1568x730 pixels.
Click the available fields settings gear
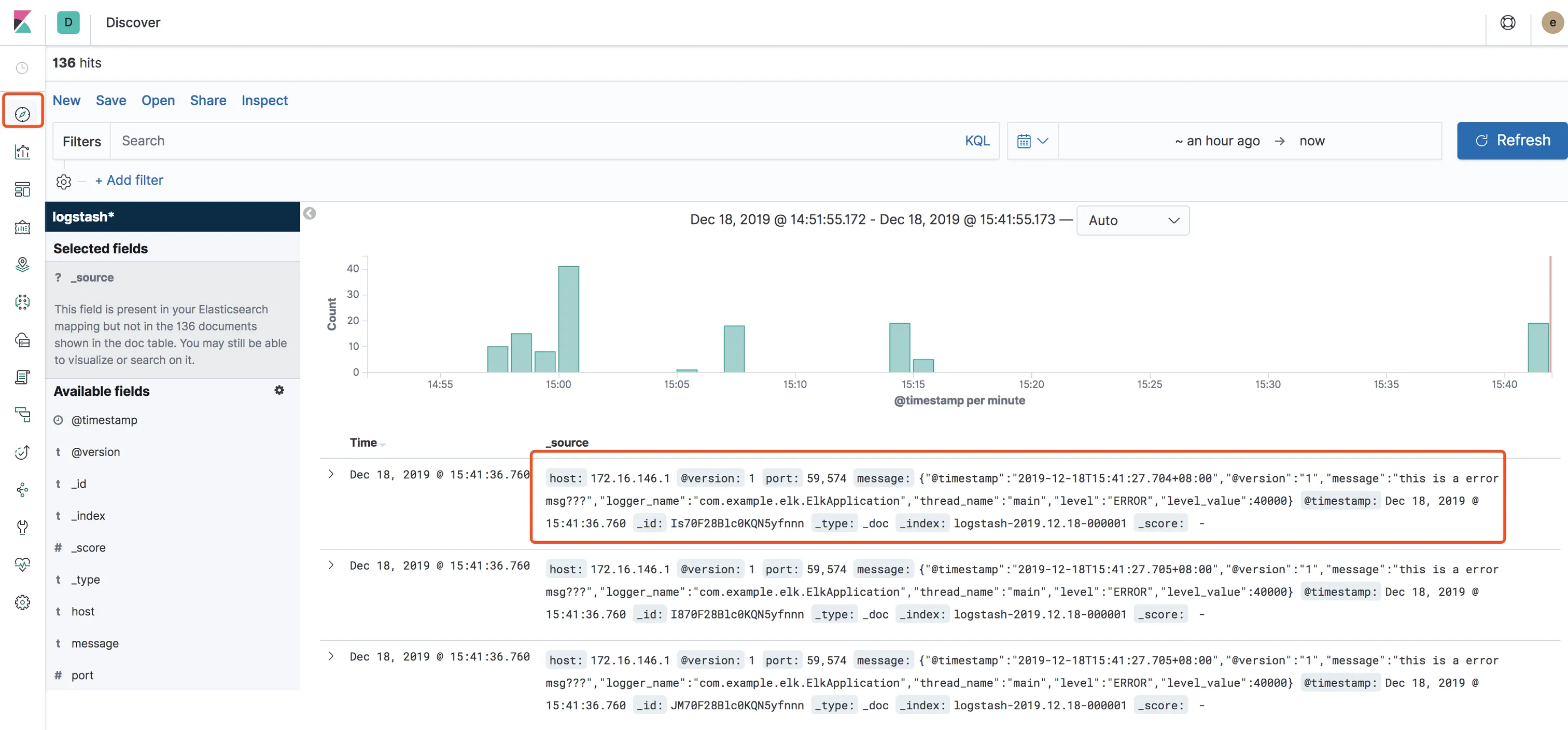(x=279, y=390)
